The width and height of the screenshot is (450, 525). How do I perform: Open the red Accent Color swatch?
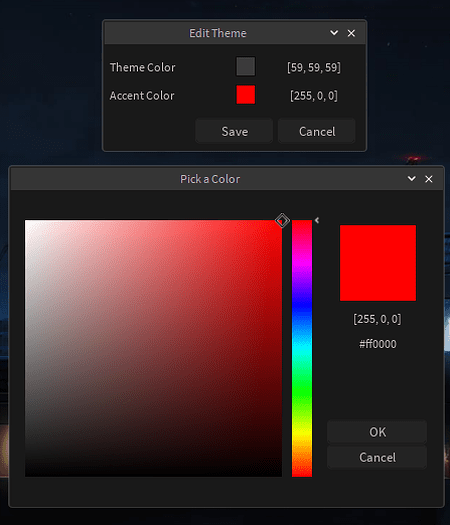coord(245,94)
